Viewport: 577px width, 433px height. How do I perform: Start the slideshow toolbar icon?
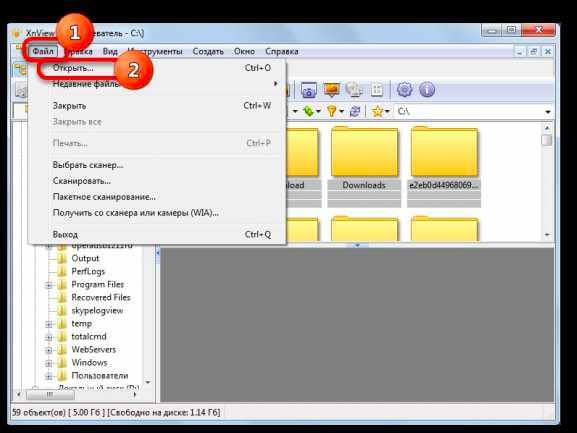tap(332, 90)
